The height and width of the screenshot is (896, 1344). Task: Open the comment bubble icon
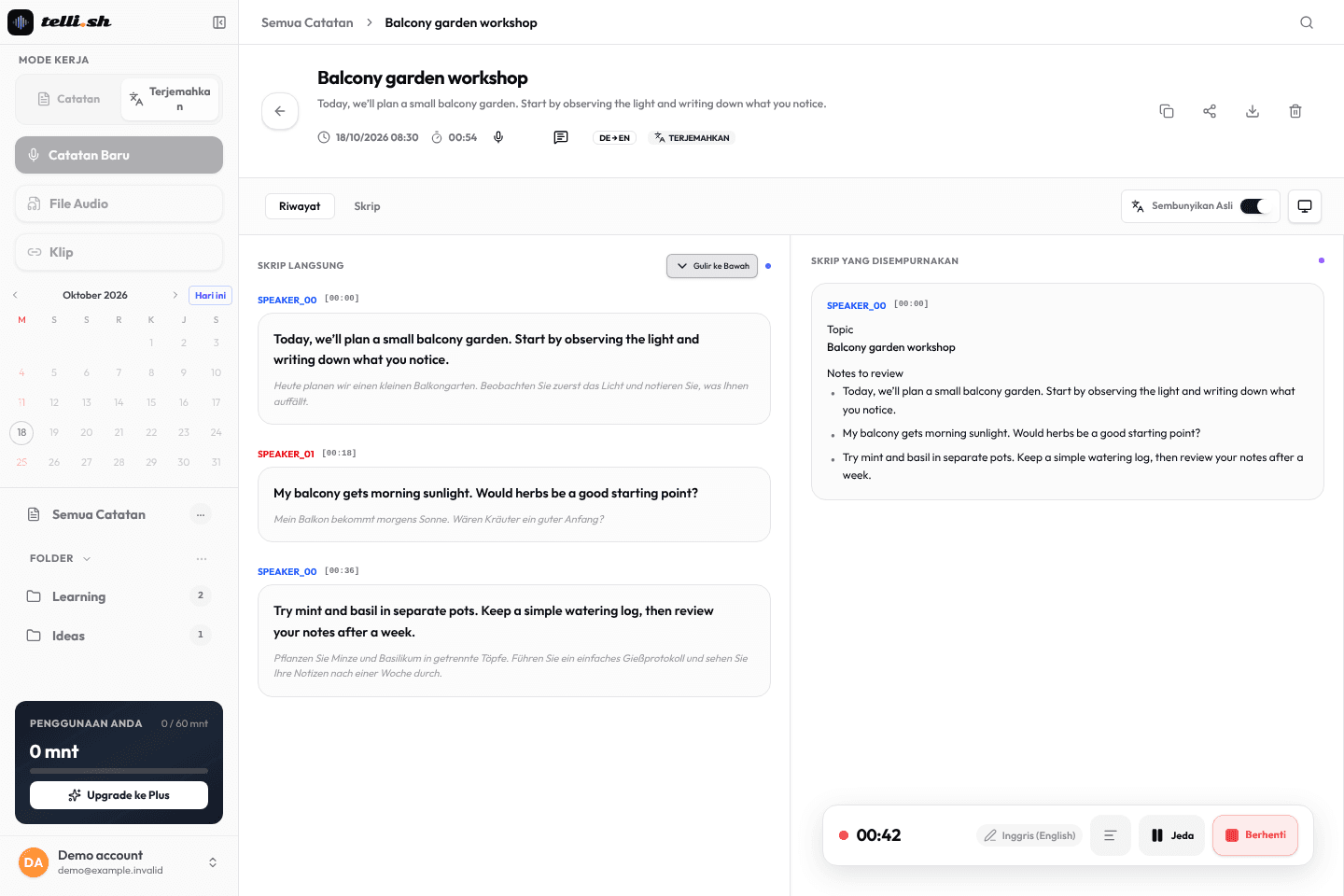(561, 137)
